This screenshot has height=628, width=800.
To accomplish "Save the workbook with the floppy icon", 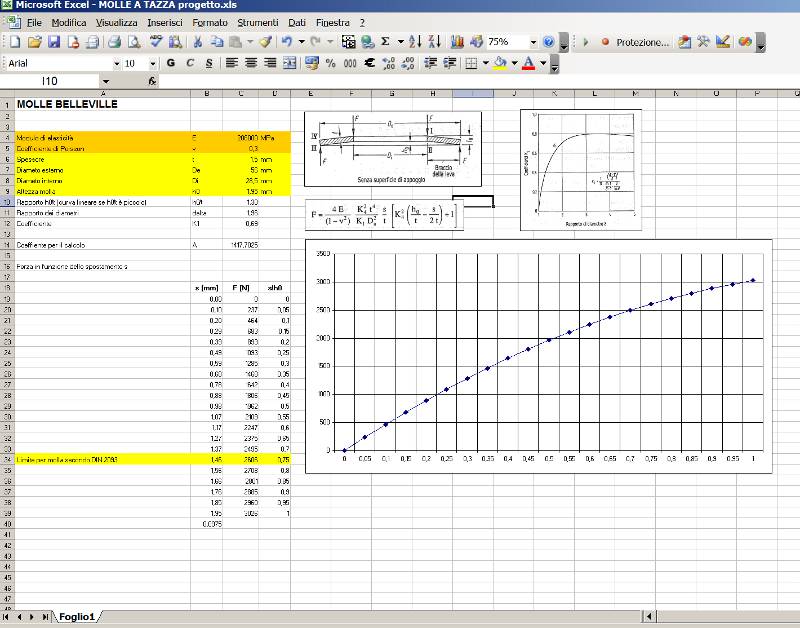I will click(x=54, y=42).
